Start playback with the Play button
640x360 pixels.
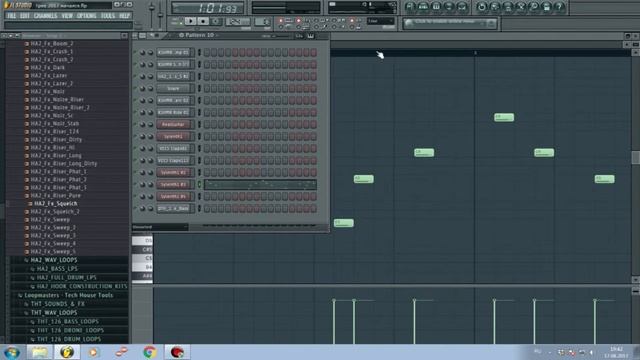(x=190, y=21)
